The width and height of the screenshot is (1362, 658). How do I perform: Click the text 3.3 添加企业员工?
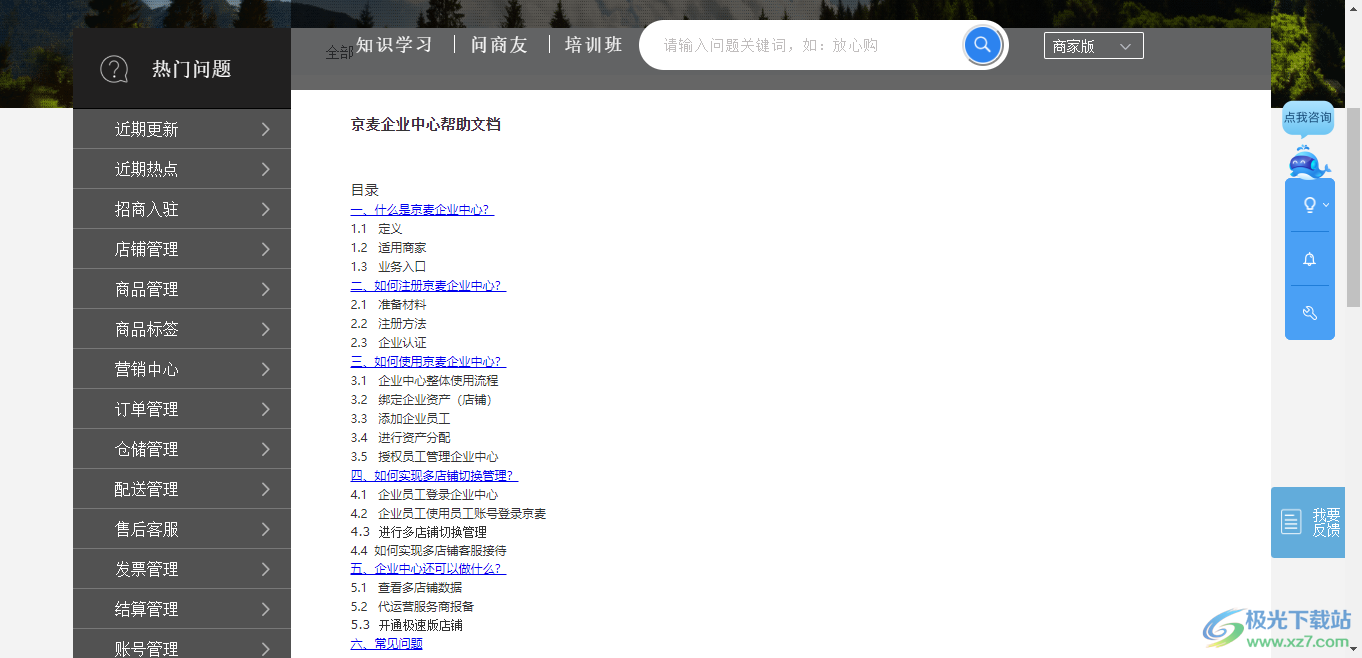tap(401, 419)
